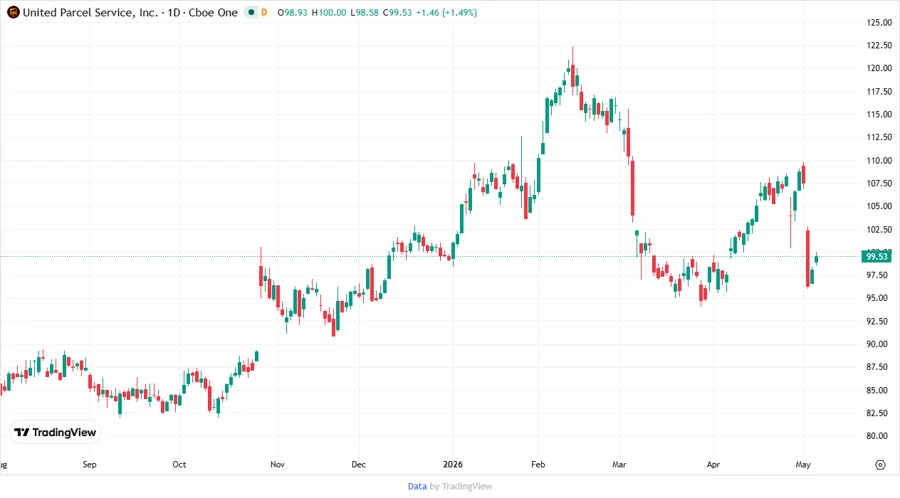Image resolution: width=900 pixels, height=498 pixels.
Task: Click the 105.00 price axis label
Action: pyautogui.click(x=879, y=207)
